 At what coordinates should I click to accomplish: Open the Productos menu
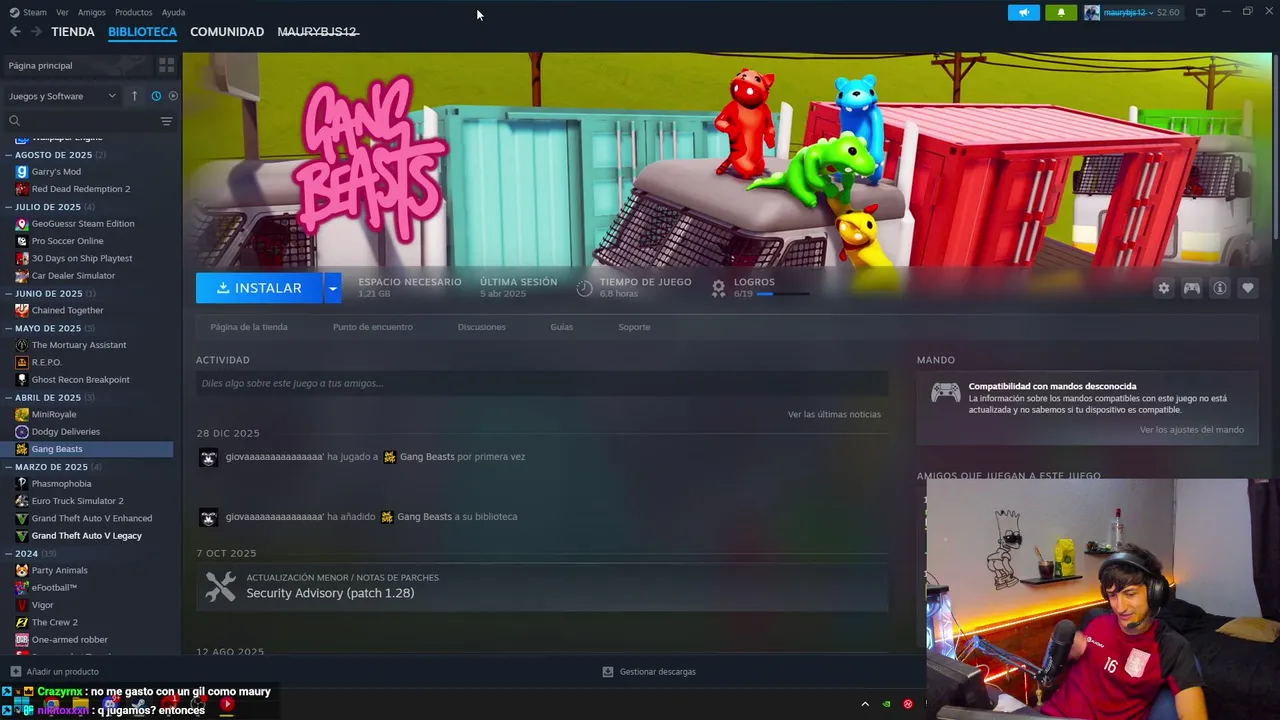(134, 12)
